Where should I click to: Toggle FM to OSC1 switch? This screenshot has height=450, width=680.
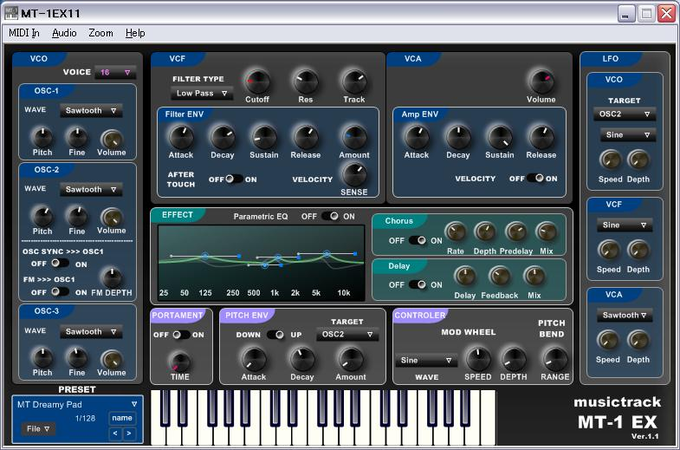click(60, 292)
